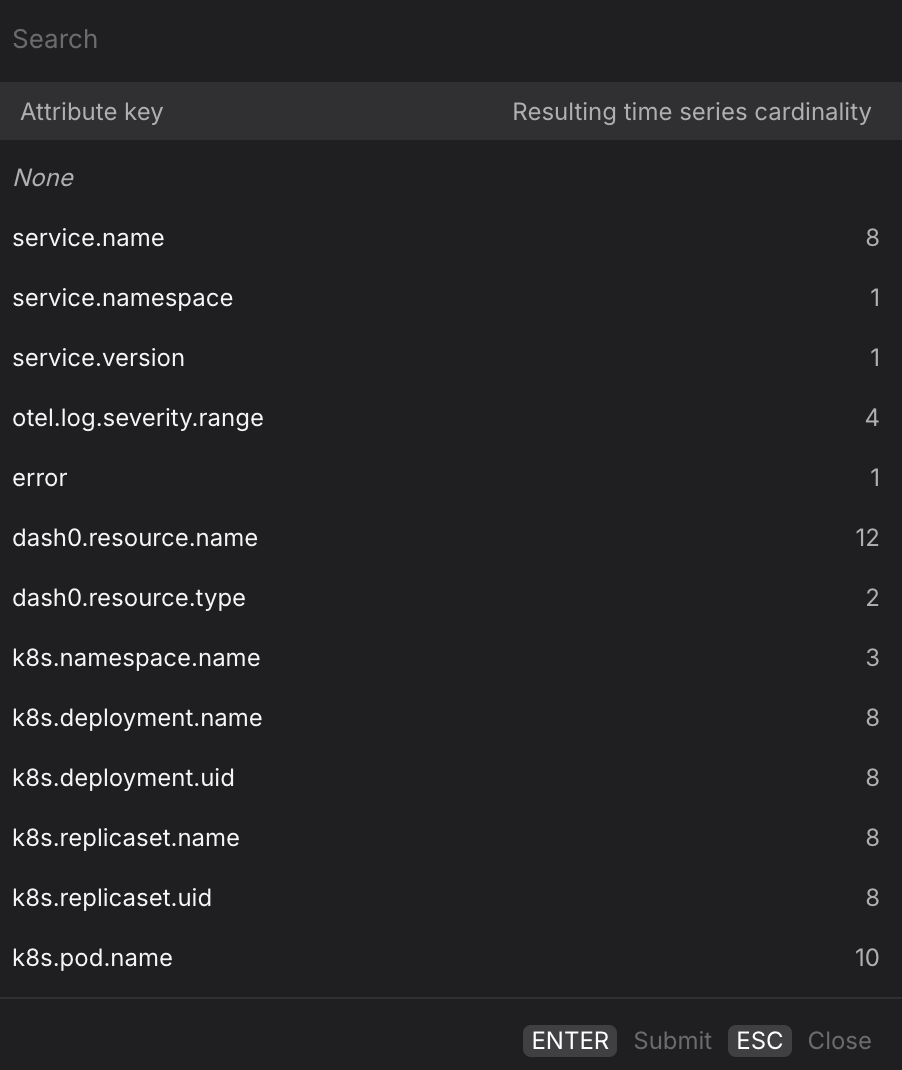The height and width of the screenshot is (1070, 902).
Task: Click the Search input field
Action: coord(450,39)
